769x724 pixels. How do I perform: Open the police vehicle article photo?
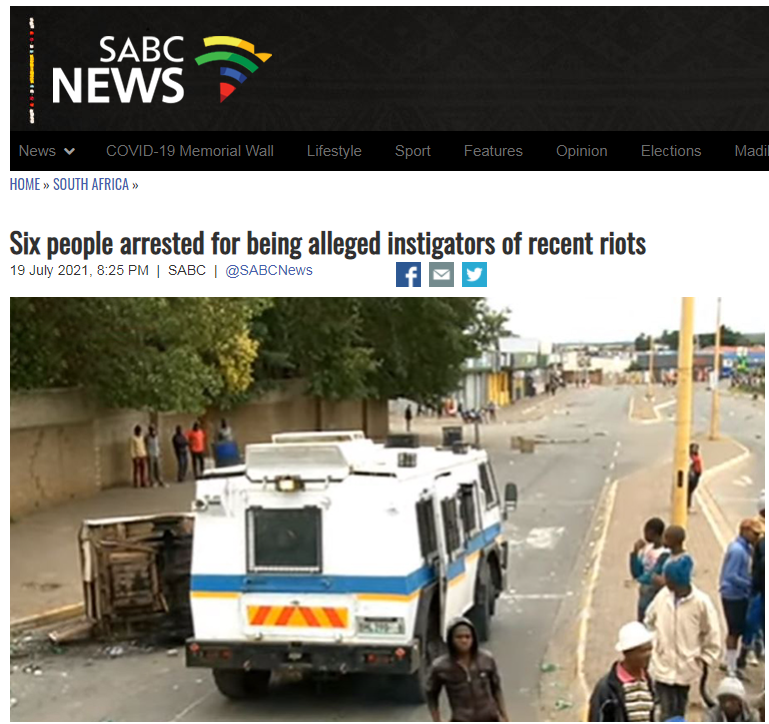click(x=387, y=509)
